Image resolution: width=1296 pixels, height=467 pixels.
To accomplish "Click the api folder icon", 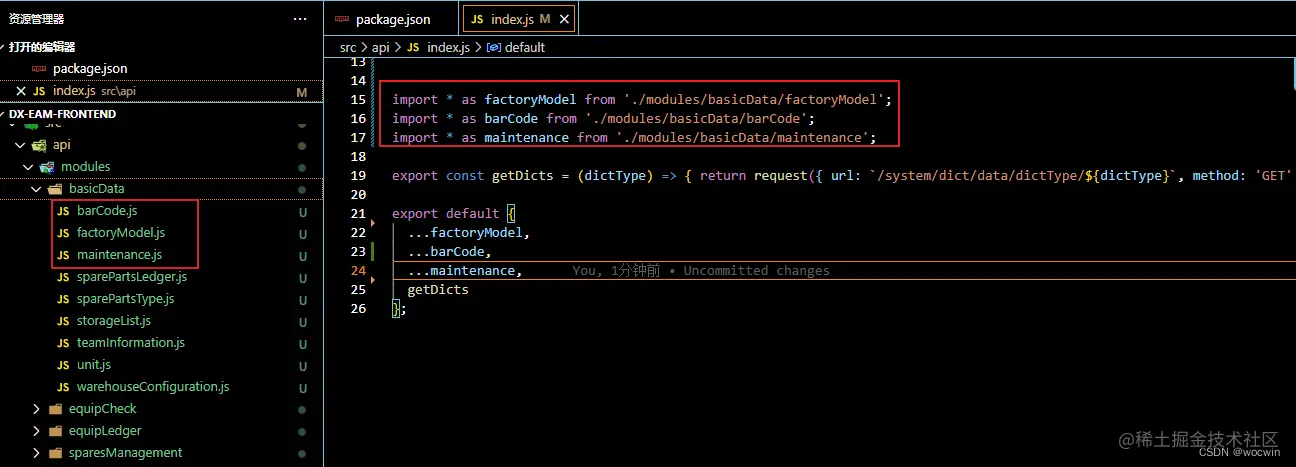I will click(40, 145).
